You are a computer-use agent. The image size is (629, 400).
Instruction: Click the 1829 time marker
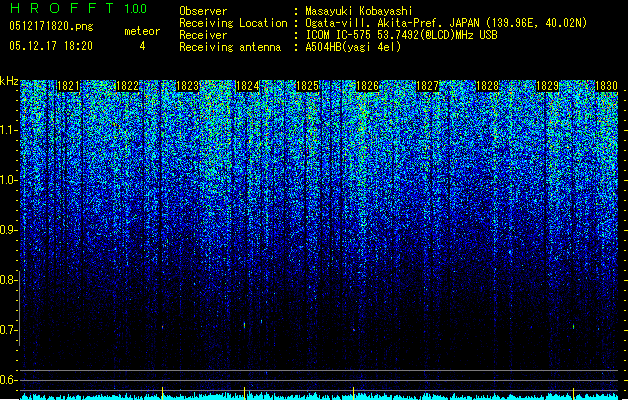tap(548, 86)
